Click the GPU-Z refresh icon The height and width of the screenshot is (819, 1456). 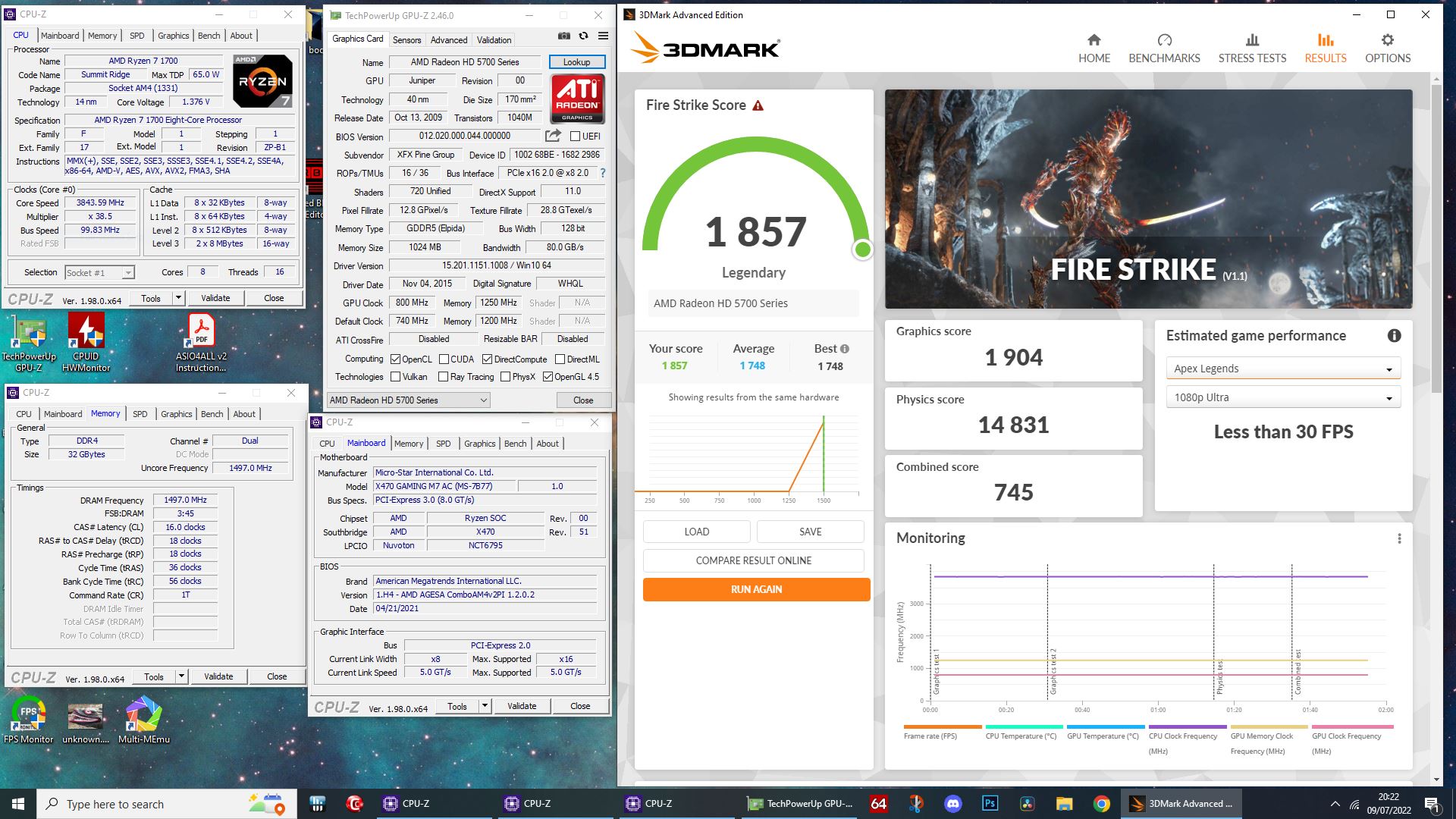(583, 36)
